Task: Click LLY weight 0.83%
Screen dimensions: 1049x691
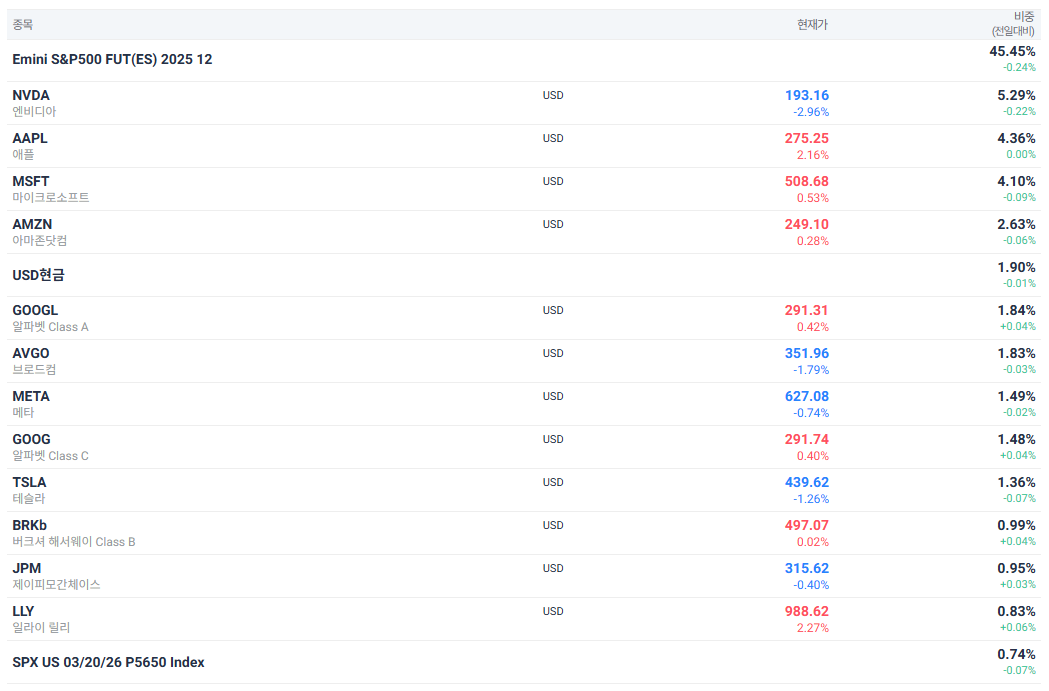Action: pos(1016,611)
